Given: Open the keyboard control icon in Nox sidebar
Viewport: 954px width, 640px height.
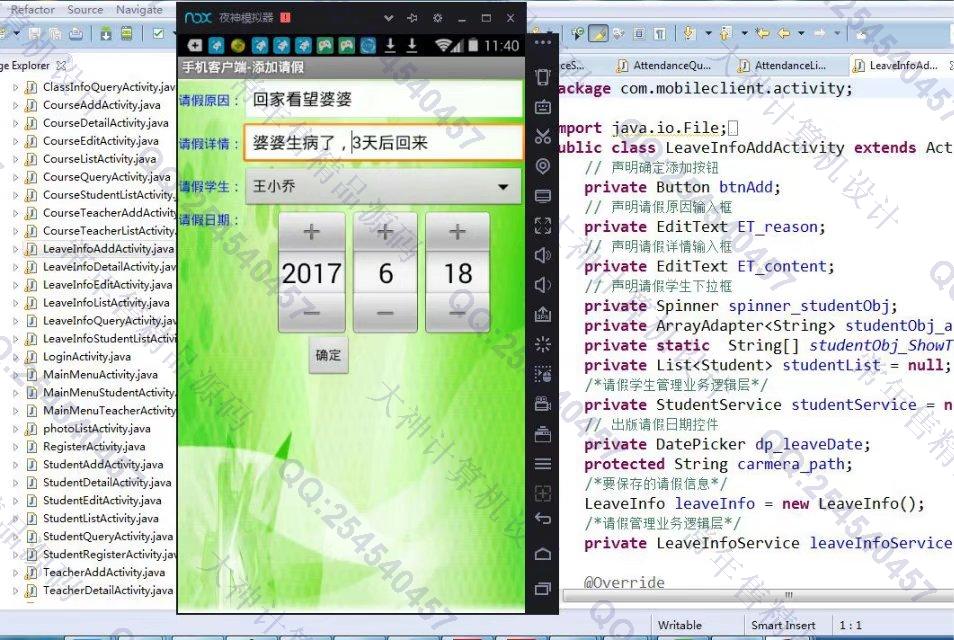Looking at the screenshot, I should tap(543, 107).
